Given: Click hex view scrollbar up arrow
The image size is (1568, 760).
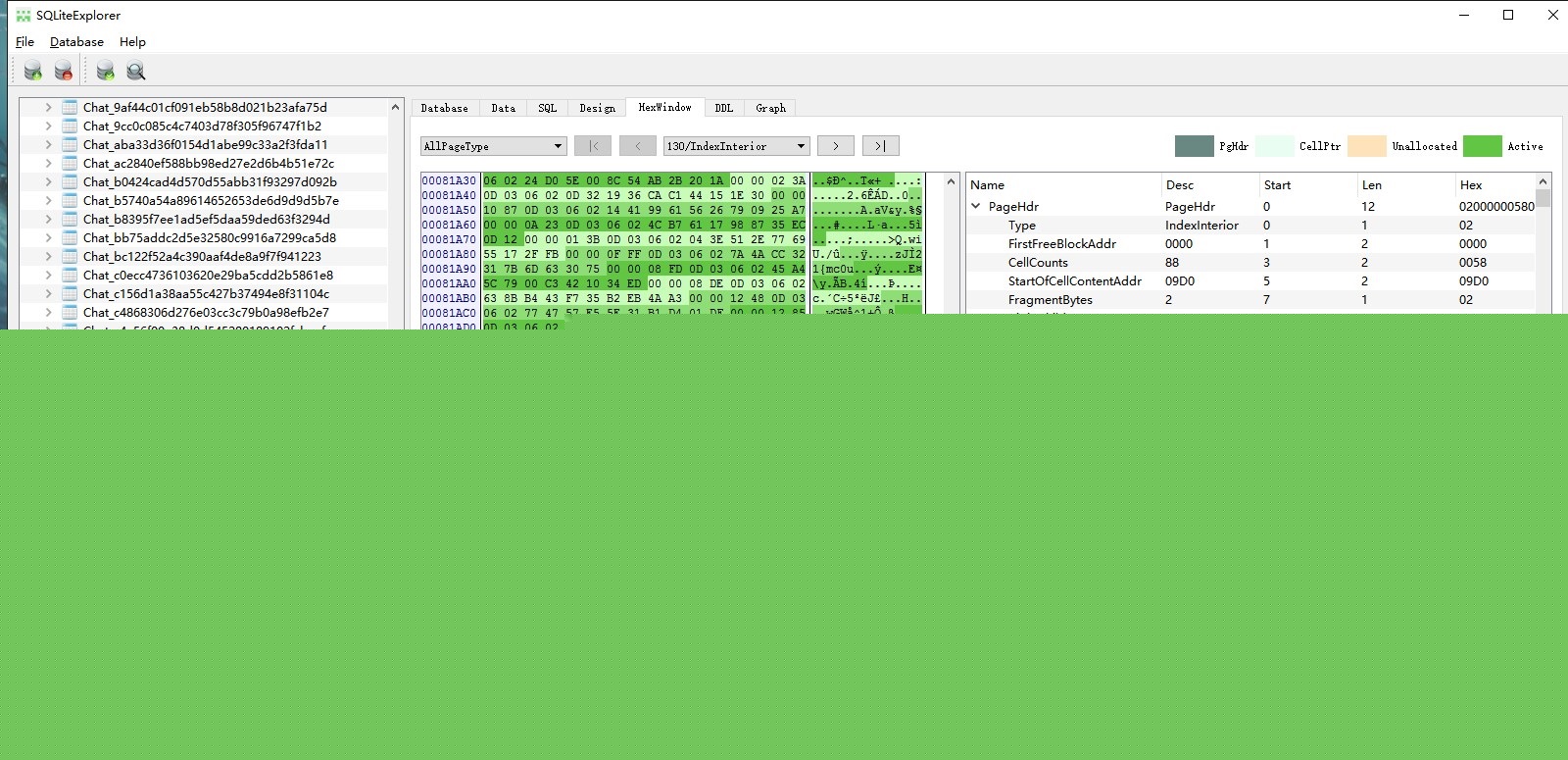Looking at the screenshot, I should (x=951, y=181).
